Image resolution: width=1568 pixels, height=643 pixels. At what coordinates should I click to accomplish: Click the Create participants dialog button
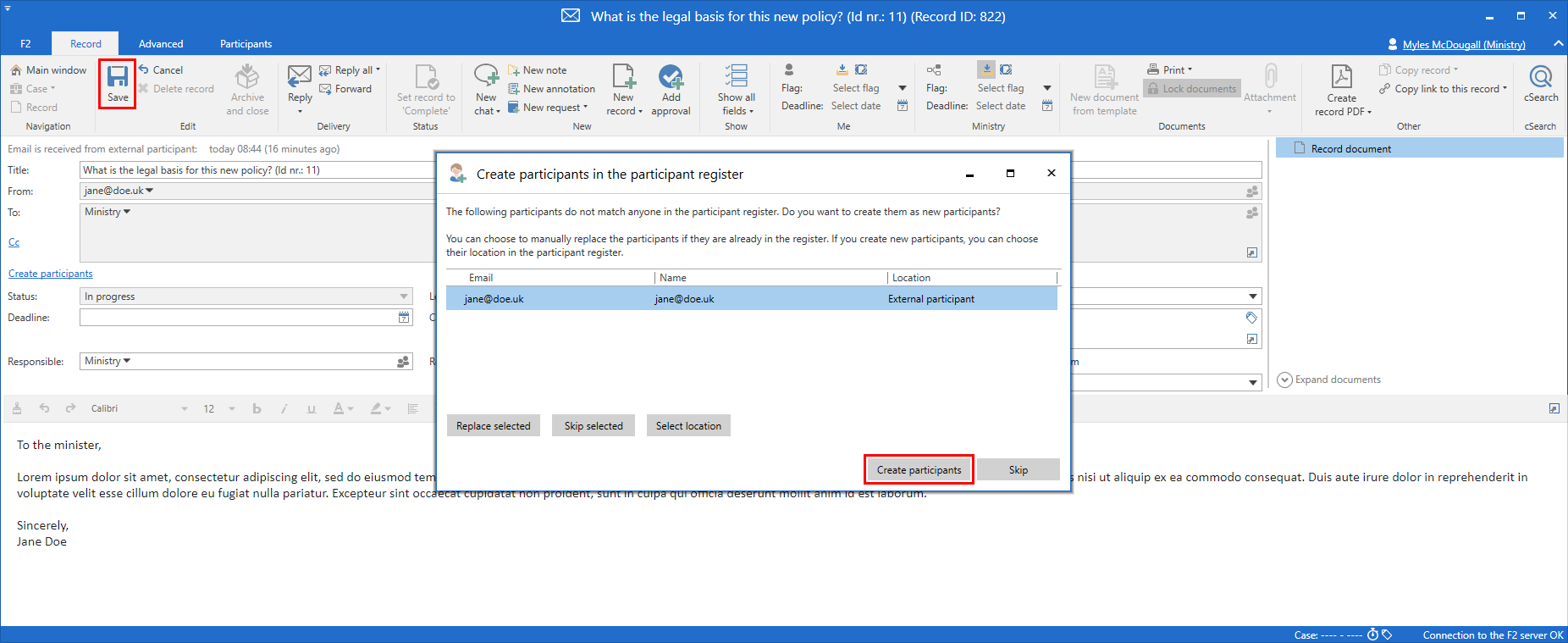(x=919, y=470)
